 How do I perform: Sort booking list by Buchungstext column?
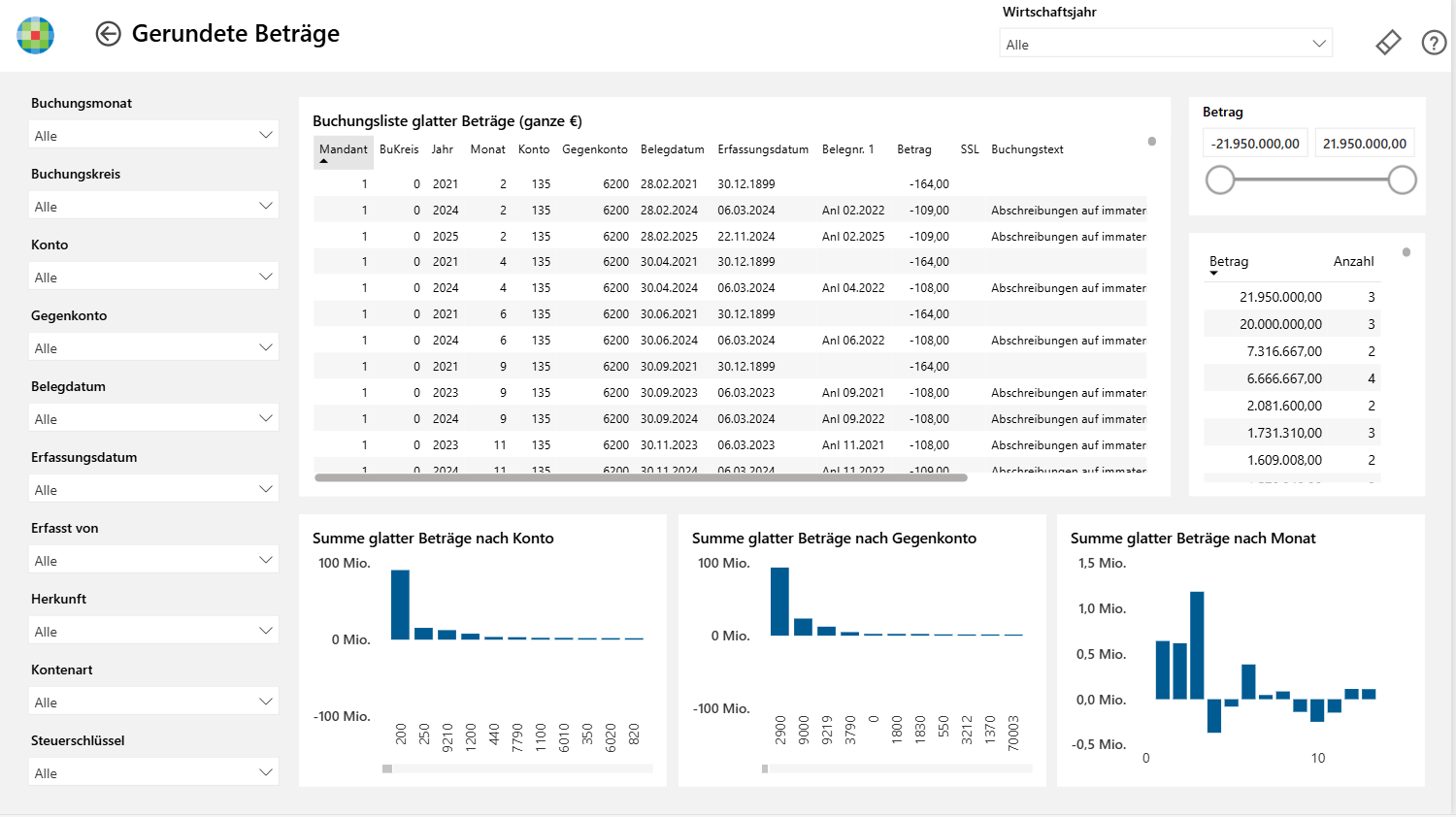coord(1027,149)
